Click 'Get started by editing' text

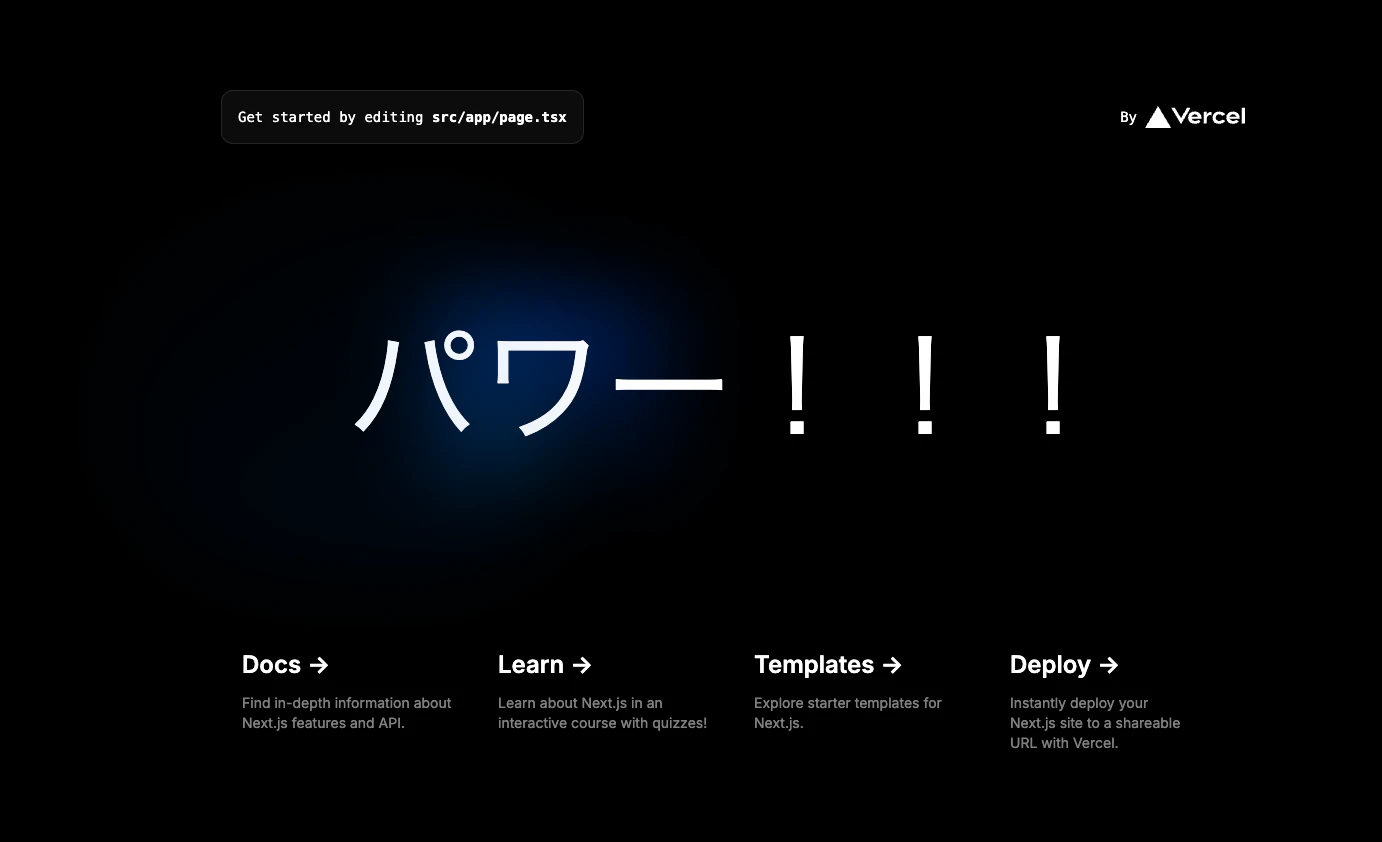coord(330,117)
